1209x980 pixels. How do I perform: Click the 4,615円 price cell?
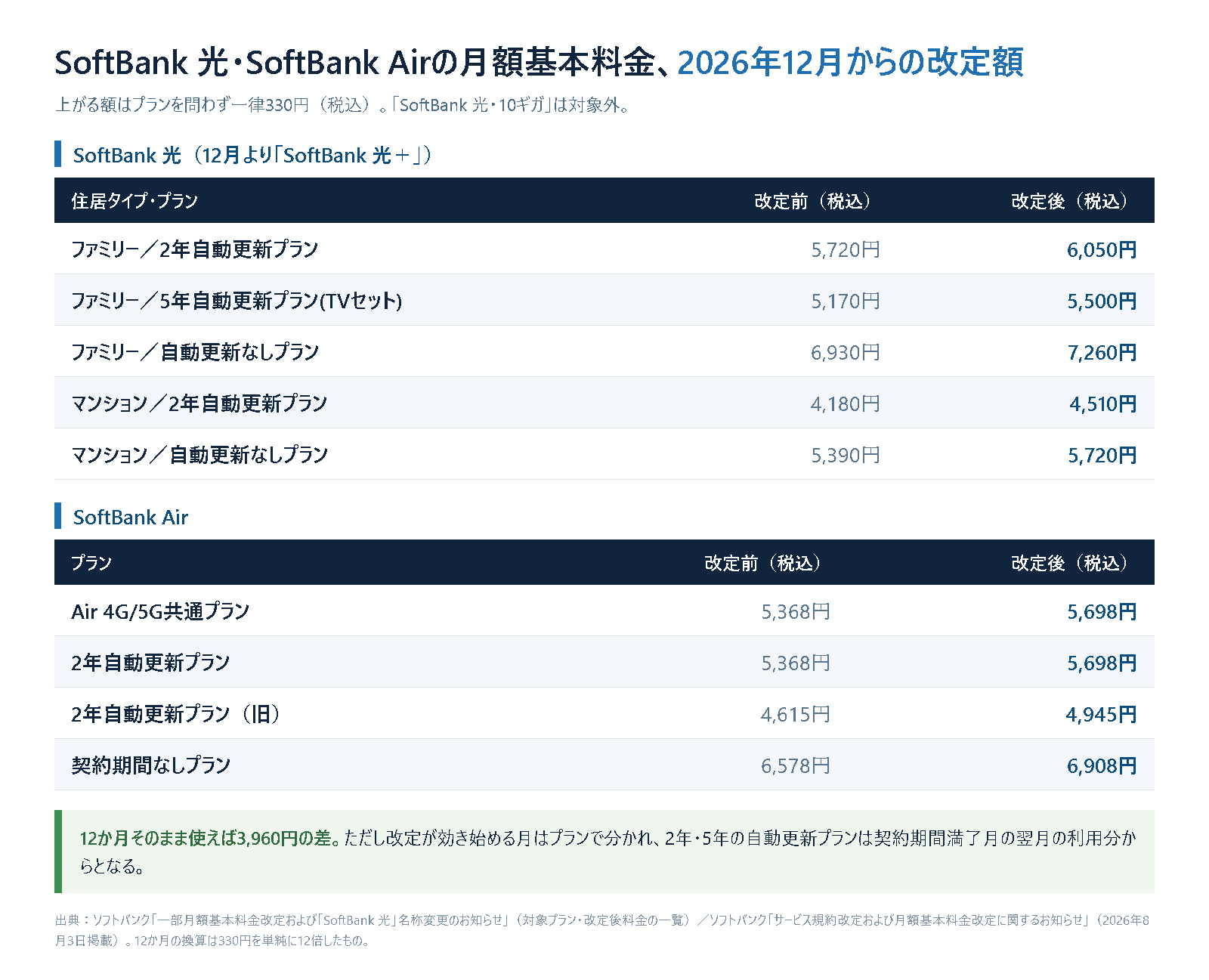(796, 715)
